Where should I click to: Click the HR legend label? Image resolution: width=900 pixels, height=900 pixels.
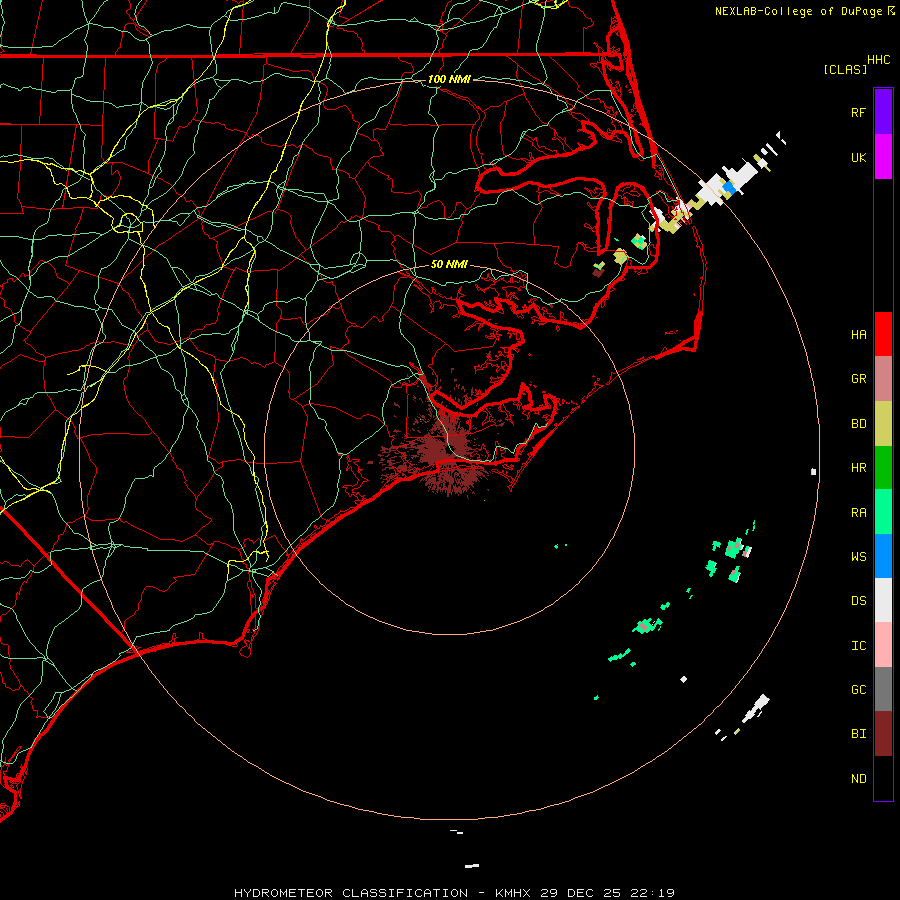(858, 468)
